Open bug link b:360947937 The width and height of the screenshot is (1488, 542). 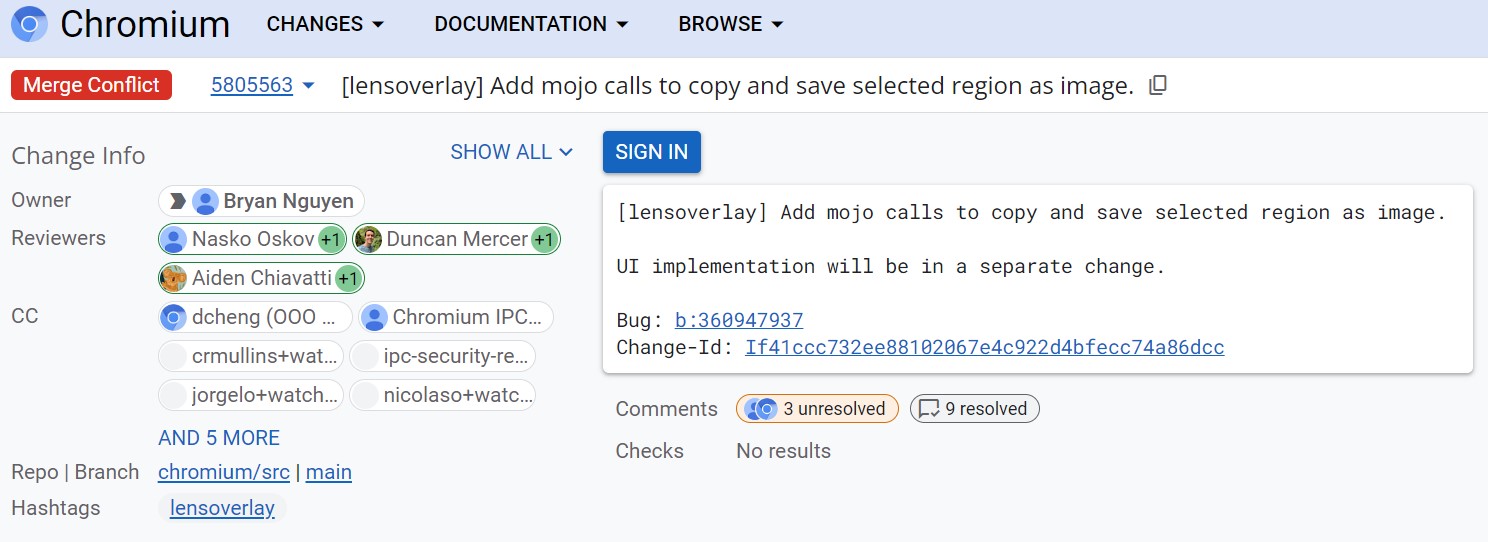pyautogui.click(x=739, y=321)
